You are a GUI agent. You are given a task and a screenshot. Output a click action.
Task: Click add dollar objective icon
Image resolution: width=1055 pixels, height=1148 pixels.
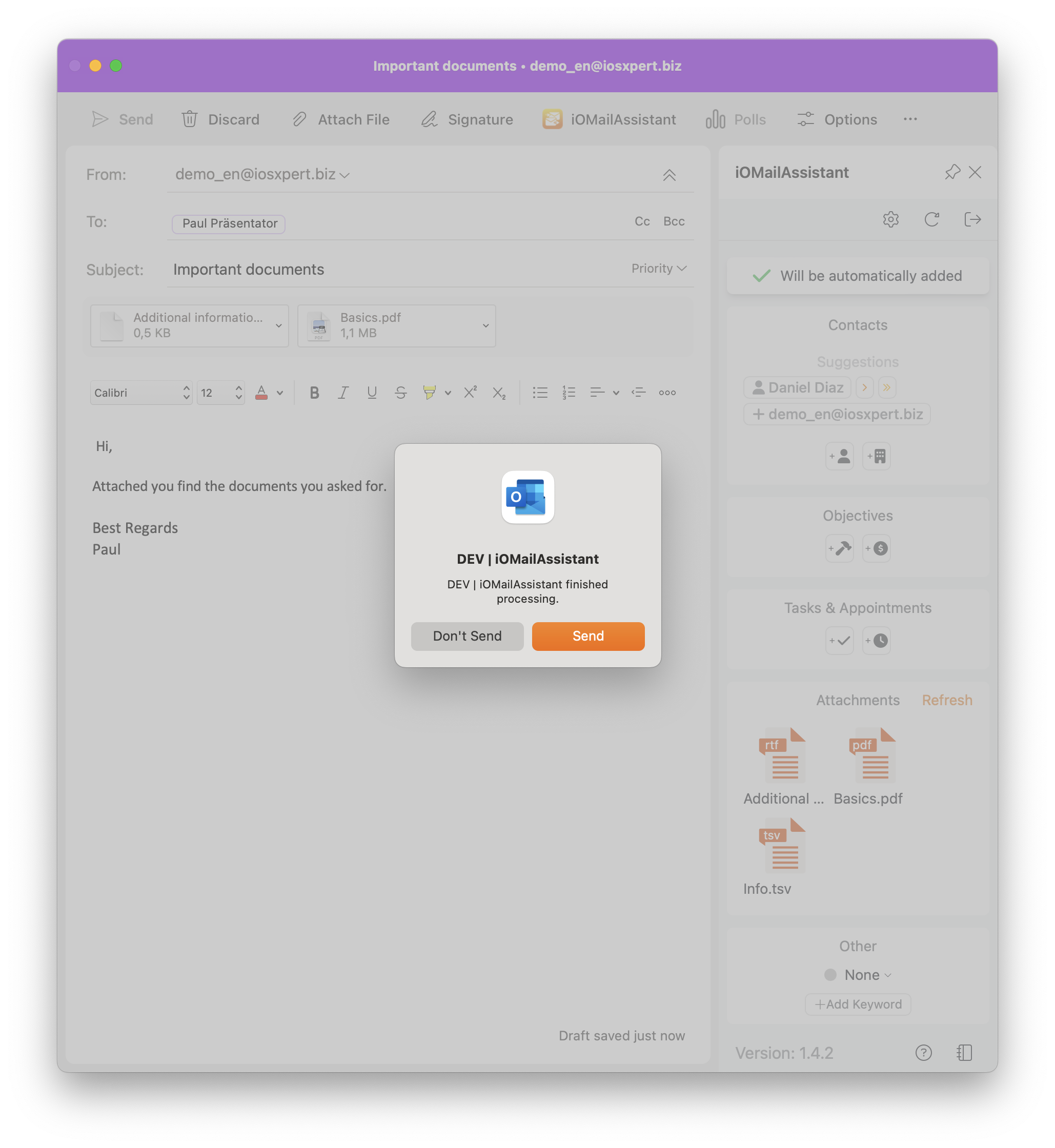(876, 548)
